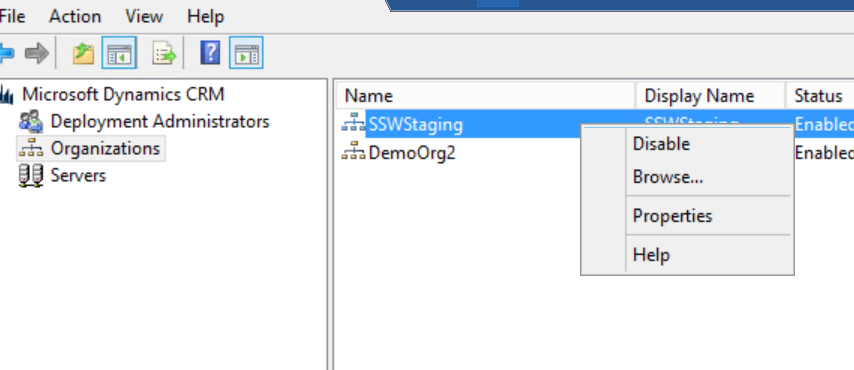Open Deployment Administrators tree node

pyautogui.click(x=160, y=121)
